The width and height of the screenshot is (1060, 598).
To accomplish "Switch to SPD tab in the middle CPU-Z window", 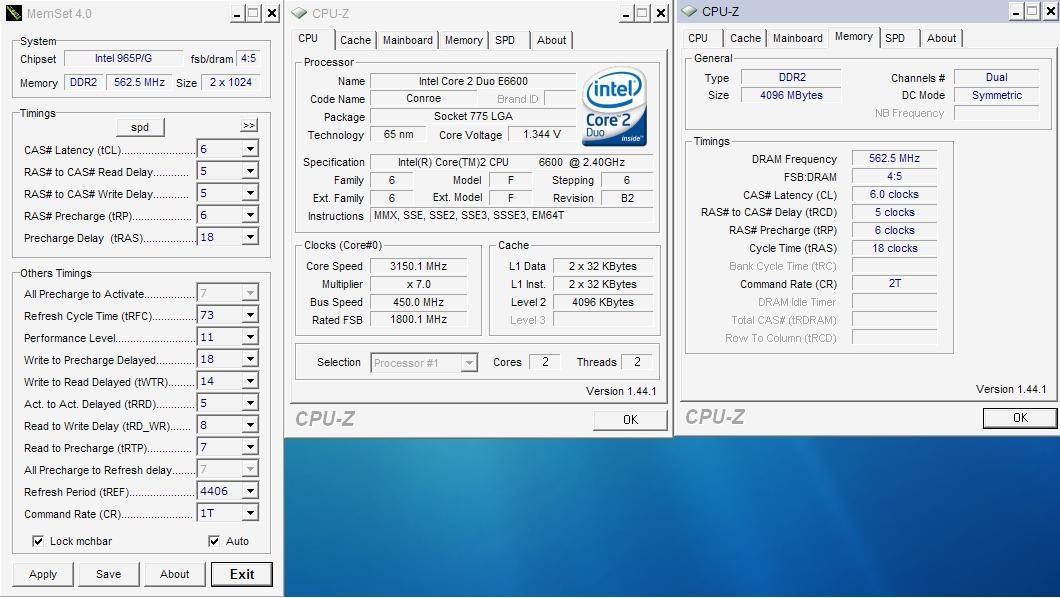I will (x=505, y=41).
